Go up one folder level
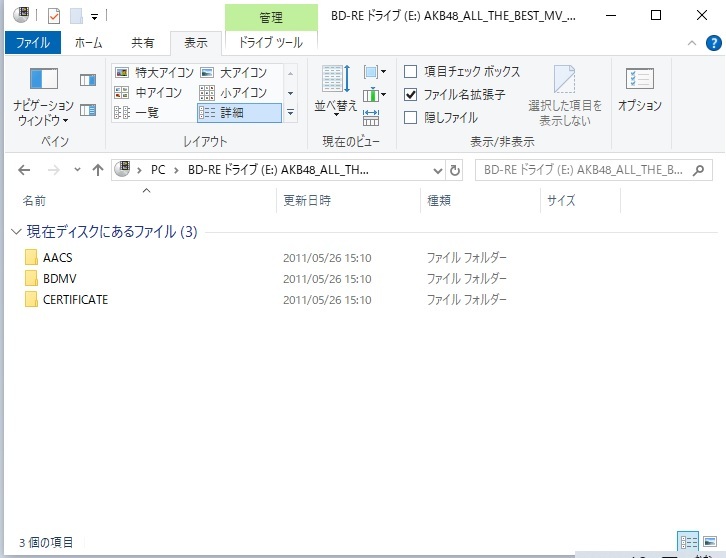Viewport: 726px width, 558px height. pos(98,170)
